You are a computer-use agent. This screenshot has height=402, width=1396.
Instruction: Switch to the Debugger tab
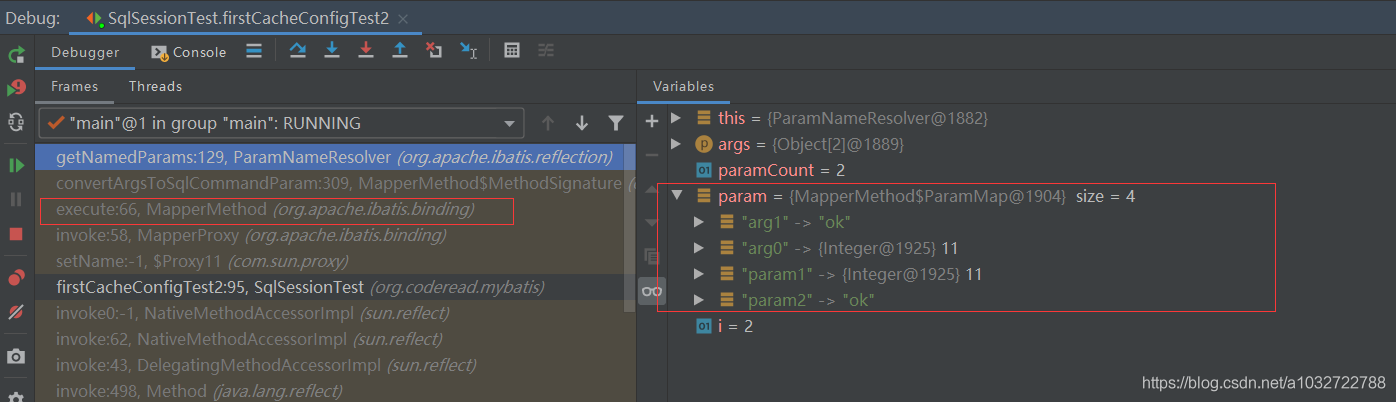point(85,52)
